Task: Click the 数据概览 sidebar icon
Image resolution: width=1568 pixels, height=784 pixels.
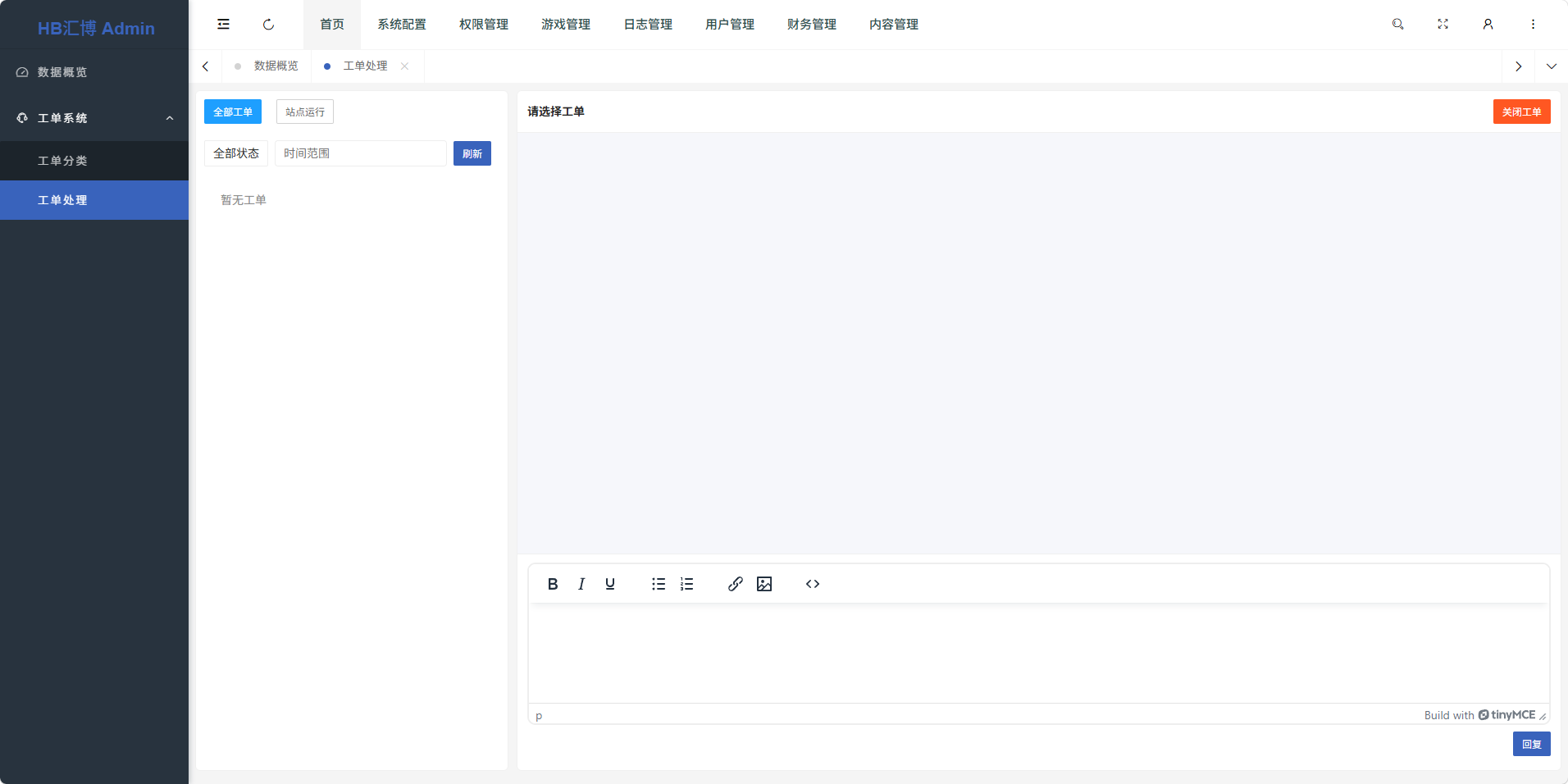Action: pos(22,72)
